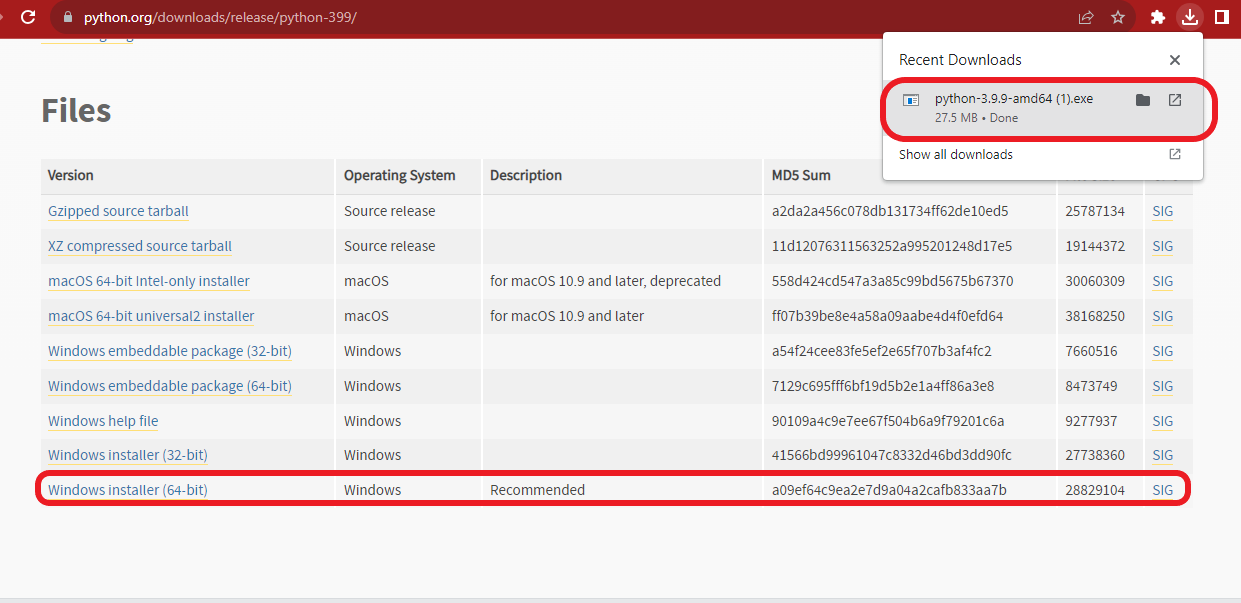Show python-3.9.9-amd64 download in folder
Screen dimensions: 1241x603
point(1143,100)
